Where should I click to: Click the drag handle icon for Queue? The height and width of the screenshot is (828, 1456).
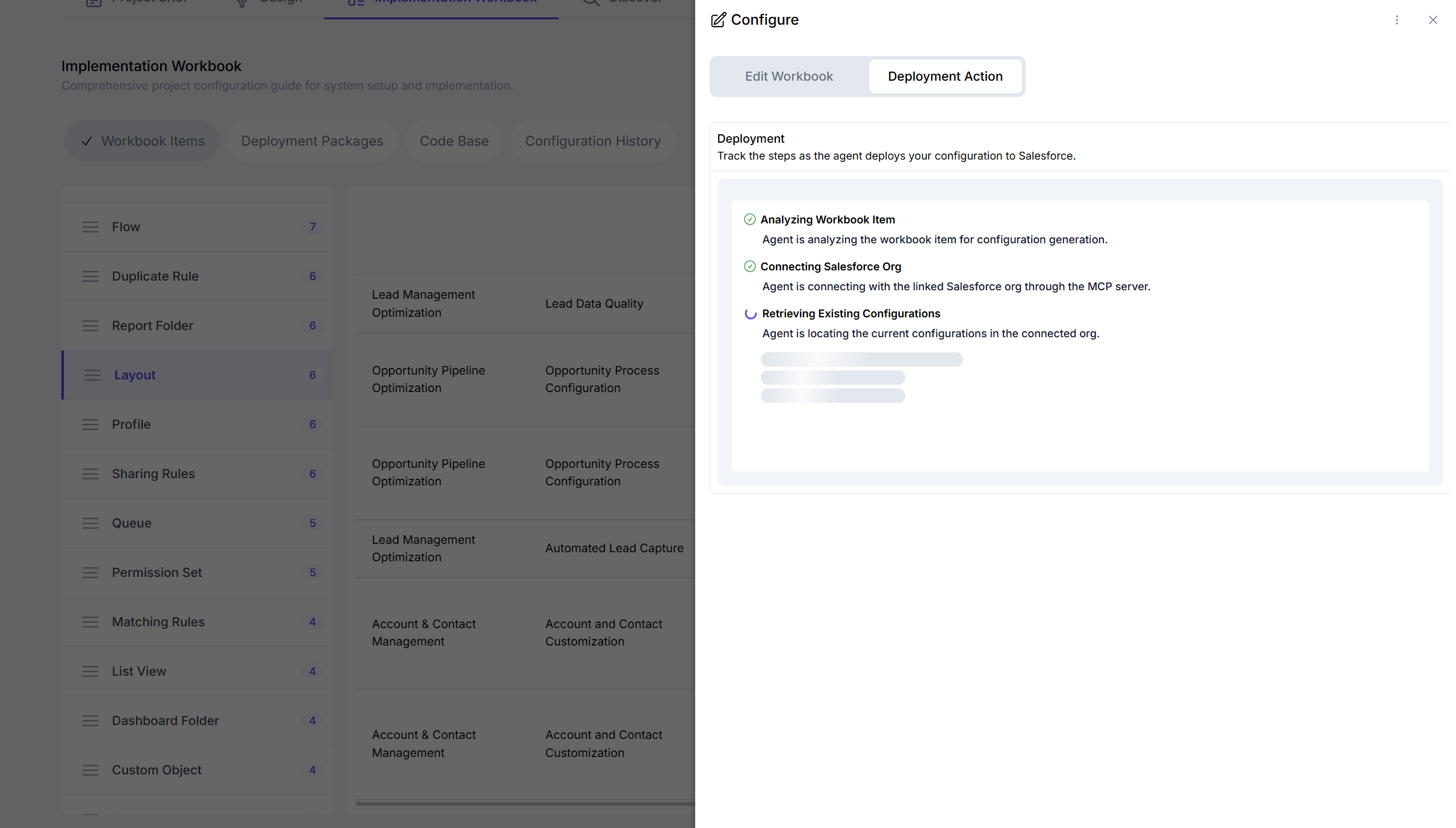click(x=90, y=523)
